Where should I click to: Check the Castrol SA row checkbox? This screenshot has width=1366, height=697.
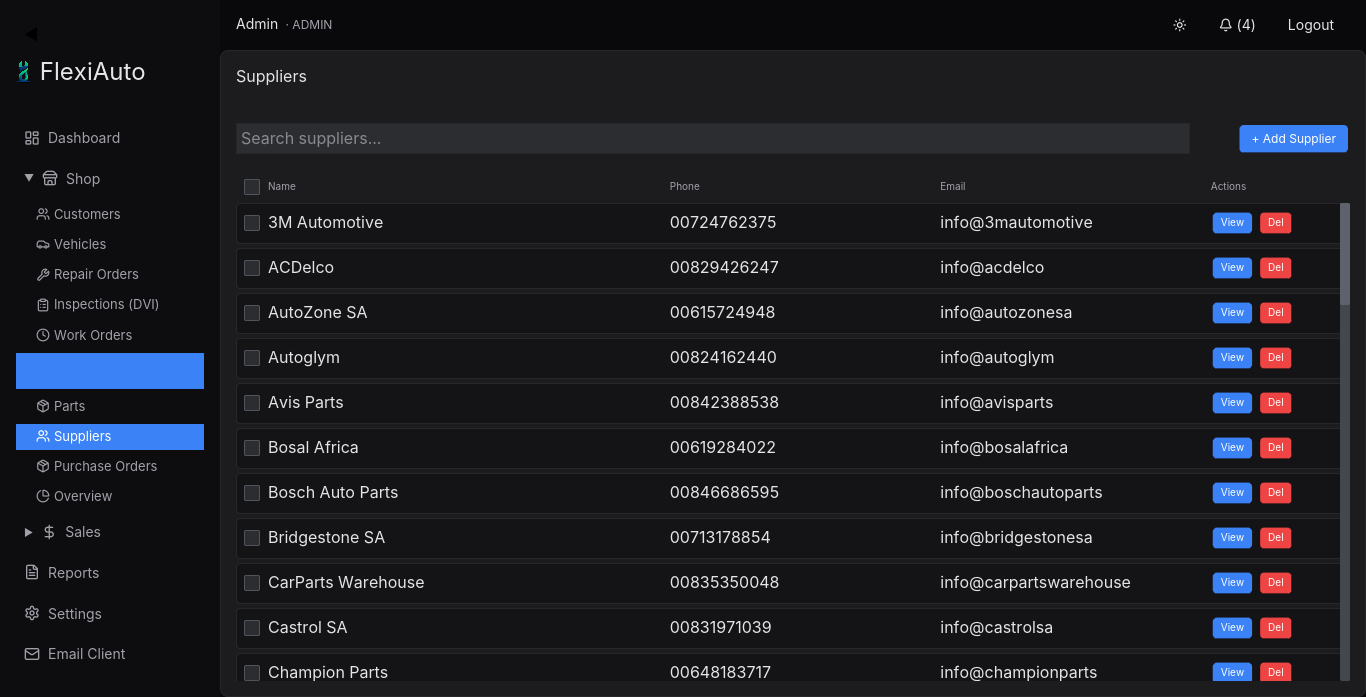click(252, 628)
